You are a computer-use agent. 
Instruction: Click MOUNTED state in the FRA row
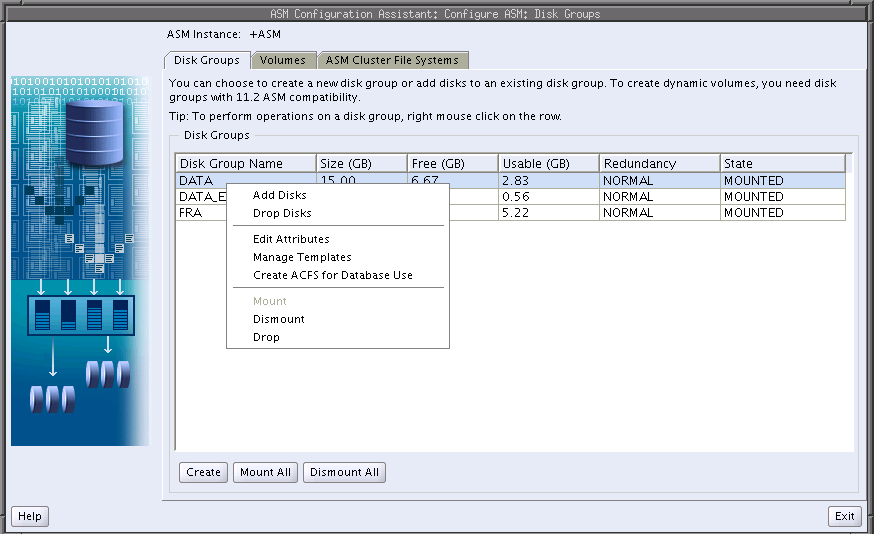[x=754, y=213]
